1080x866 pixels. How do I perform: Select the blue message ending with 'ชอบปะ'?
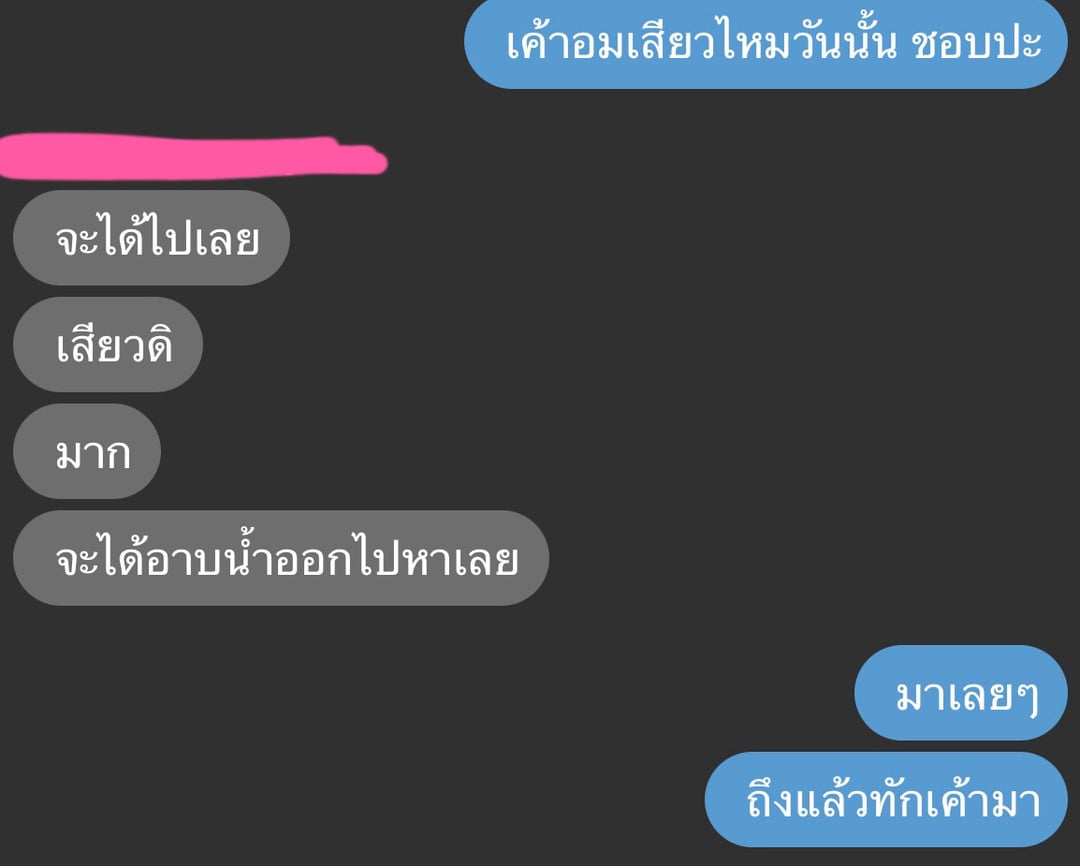click(x=766, y=43)
